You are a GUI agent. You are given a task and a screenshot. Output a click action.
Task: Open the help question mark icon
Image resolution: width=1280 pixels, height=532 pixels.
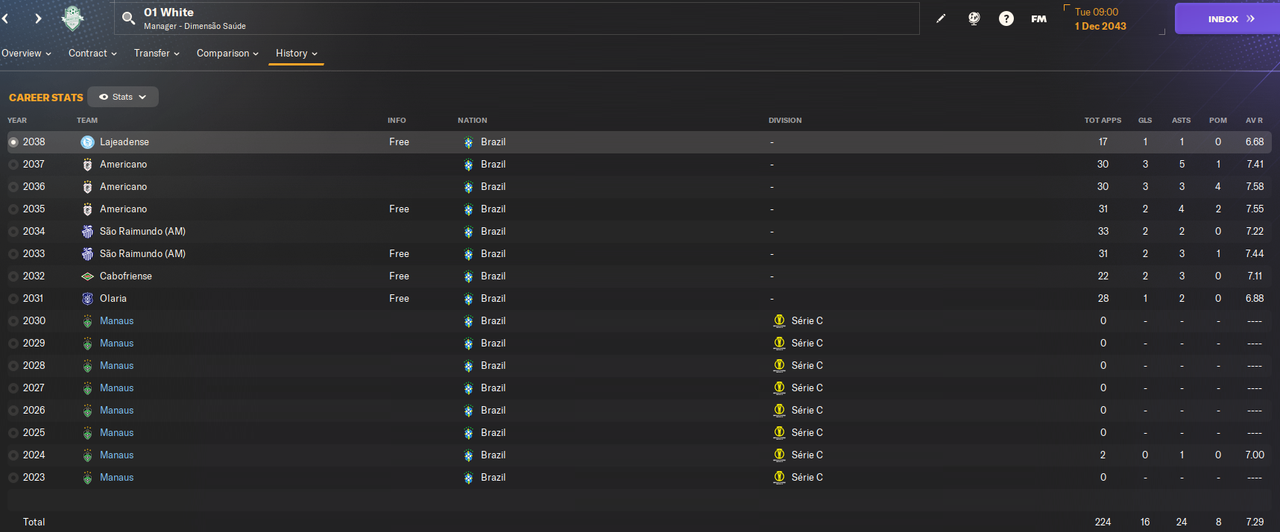tap(1006, 18)
